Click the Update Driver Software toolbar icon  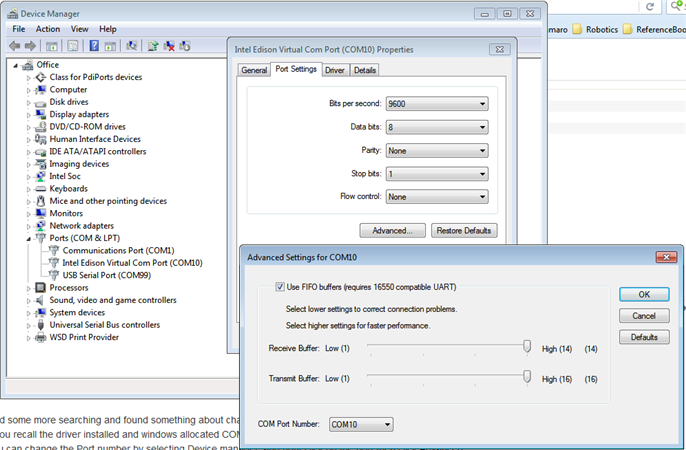[153, 45]
